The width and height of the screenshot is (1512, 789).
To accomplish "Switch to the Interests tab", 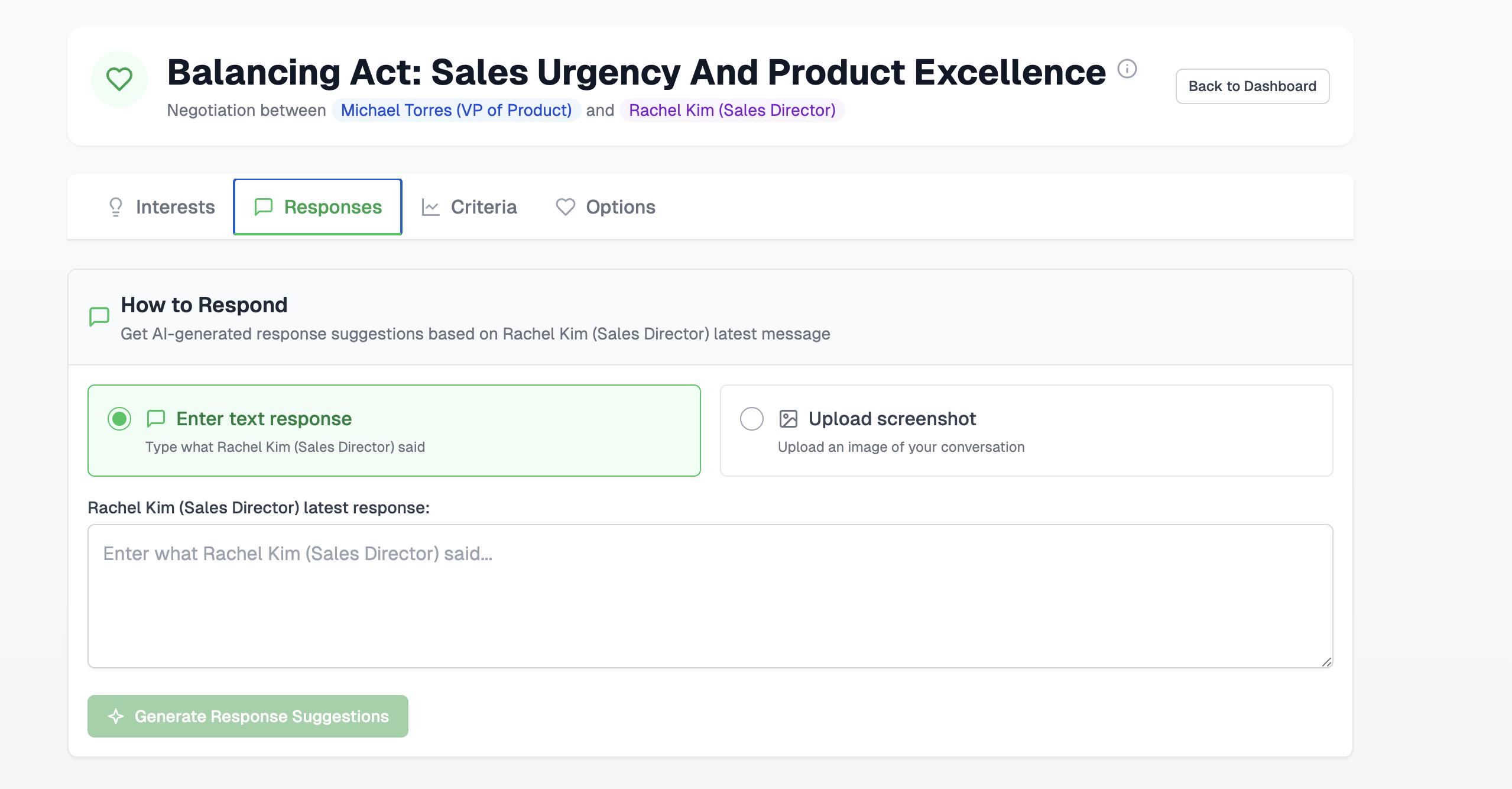I will tap(161, 207).
